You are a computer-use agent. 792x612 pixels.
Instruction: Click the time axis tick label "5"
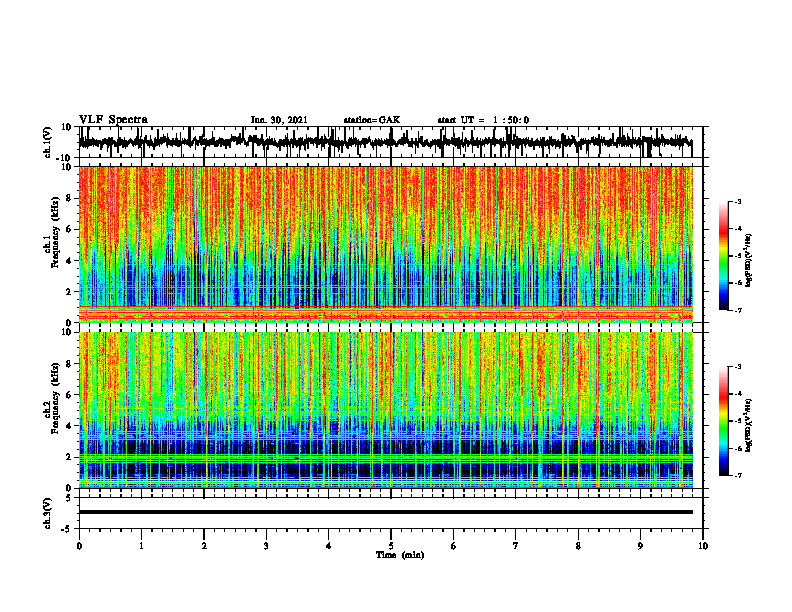click(x=391, y=546)
